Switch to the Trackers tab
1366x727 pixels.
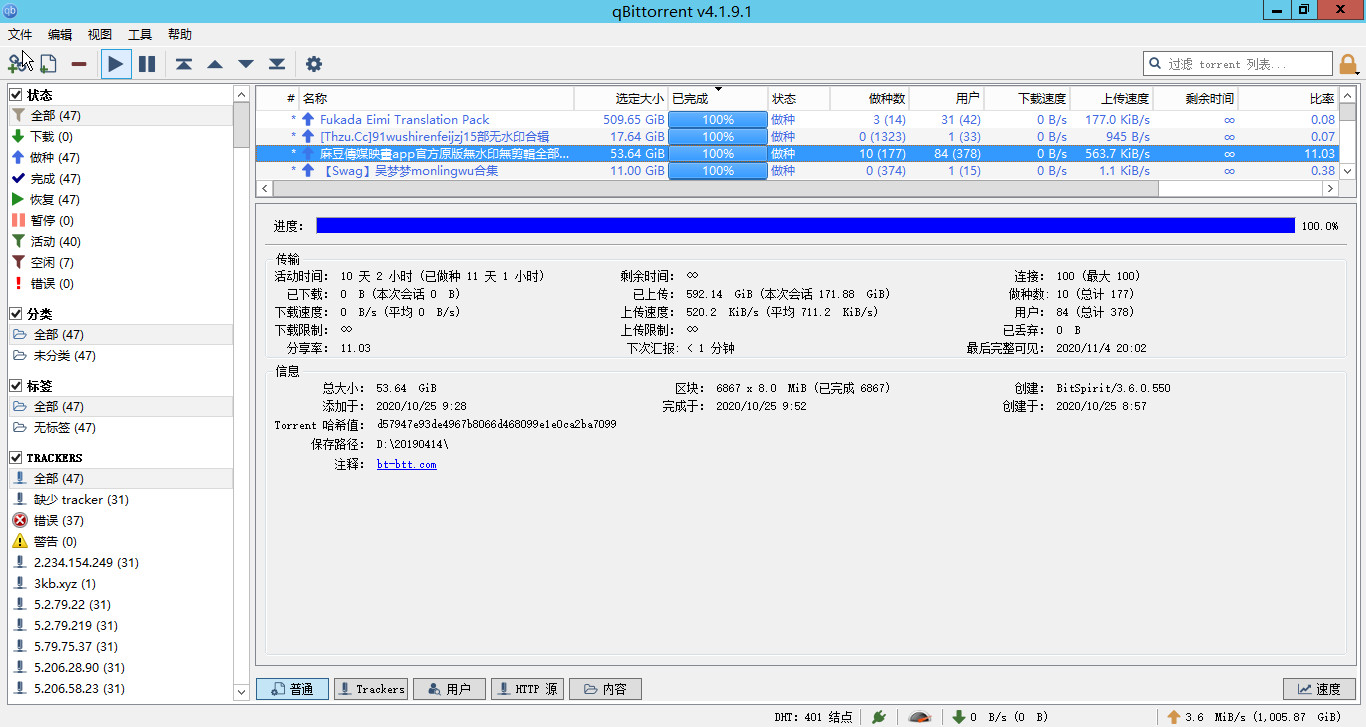[x=370, y=689]
